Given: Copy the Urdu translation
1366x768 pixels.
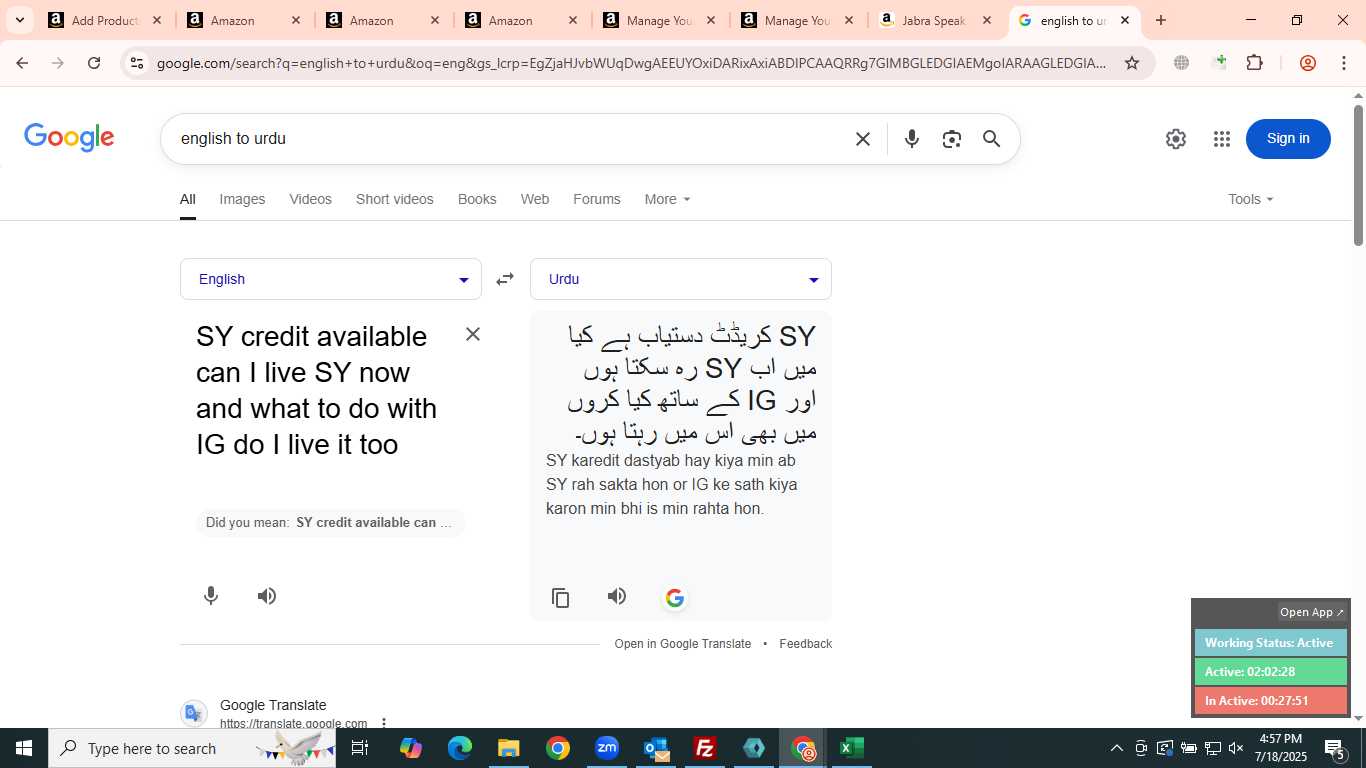Looking at the screenshot, I should [x=561, y=598].
